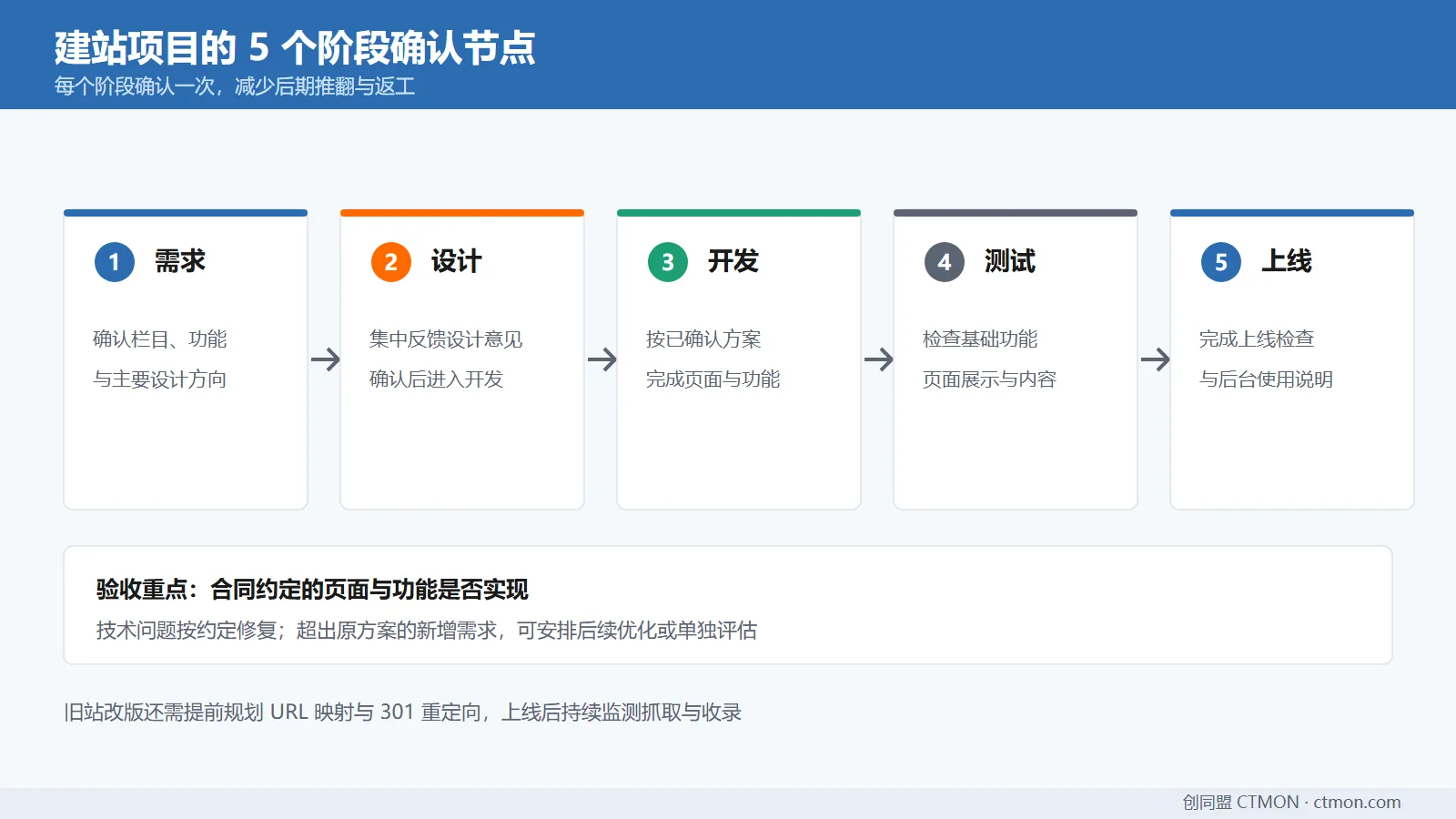
Task: Click the gray number 4 circle badge
Action: click(945, 262)
